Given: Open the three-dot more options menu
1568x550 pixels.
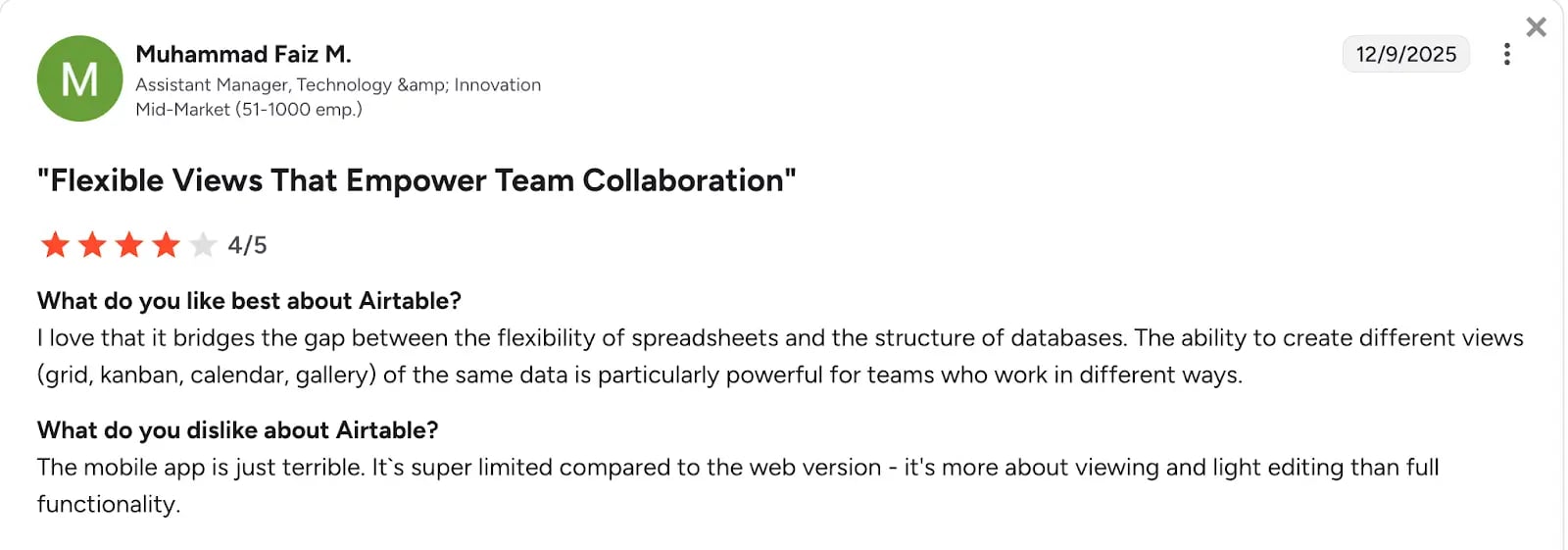Looking at the screenshot, I should [x=1506, y=54].
